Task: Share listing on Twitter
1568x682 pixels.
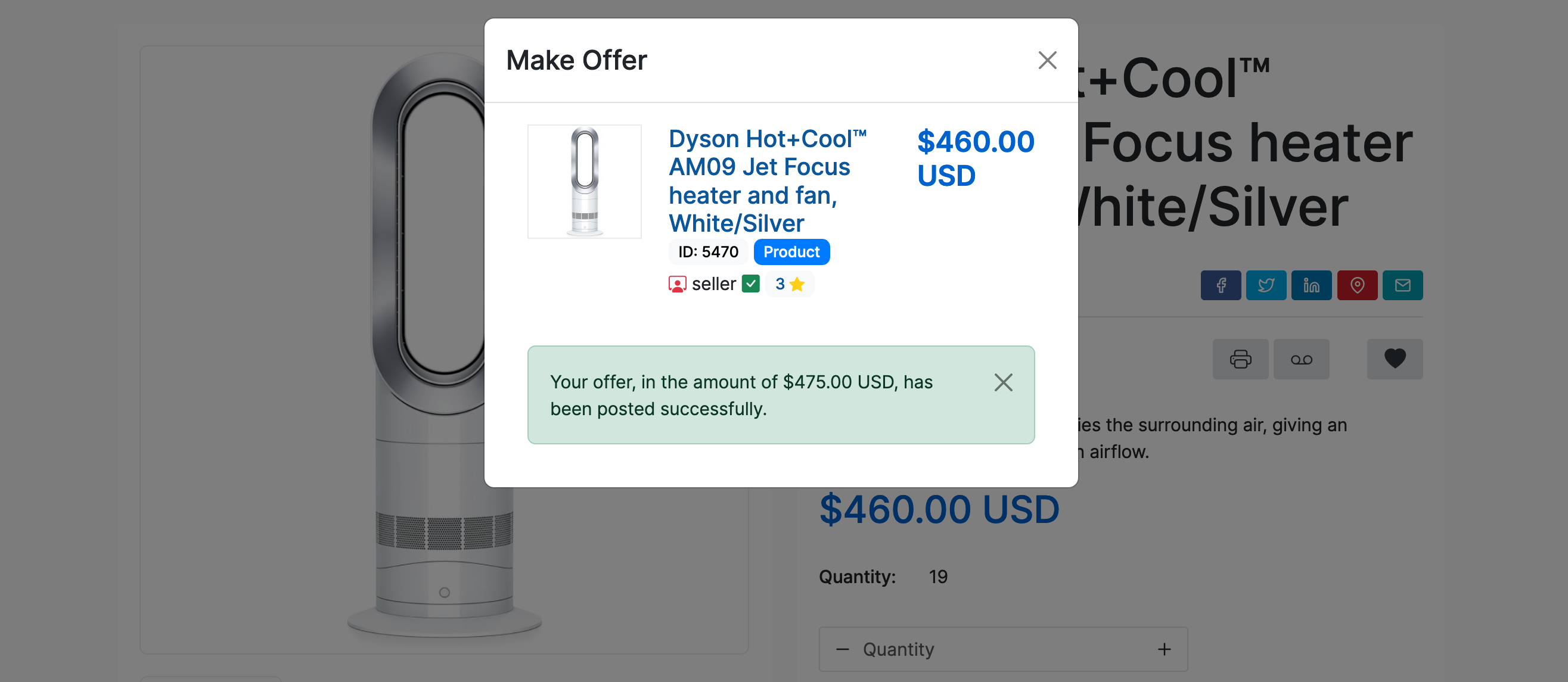Action: point(1266,285)
